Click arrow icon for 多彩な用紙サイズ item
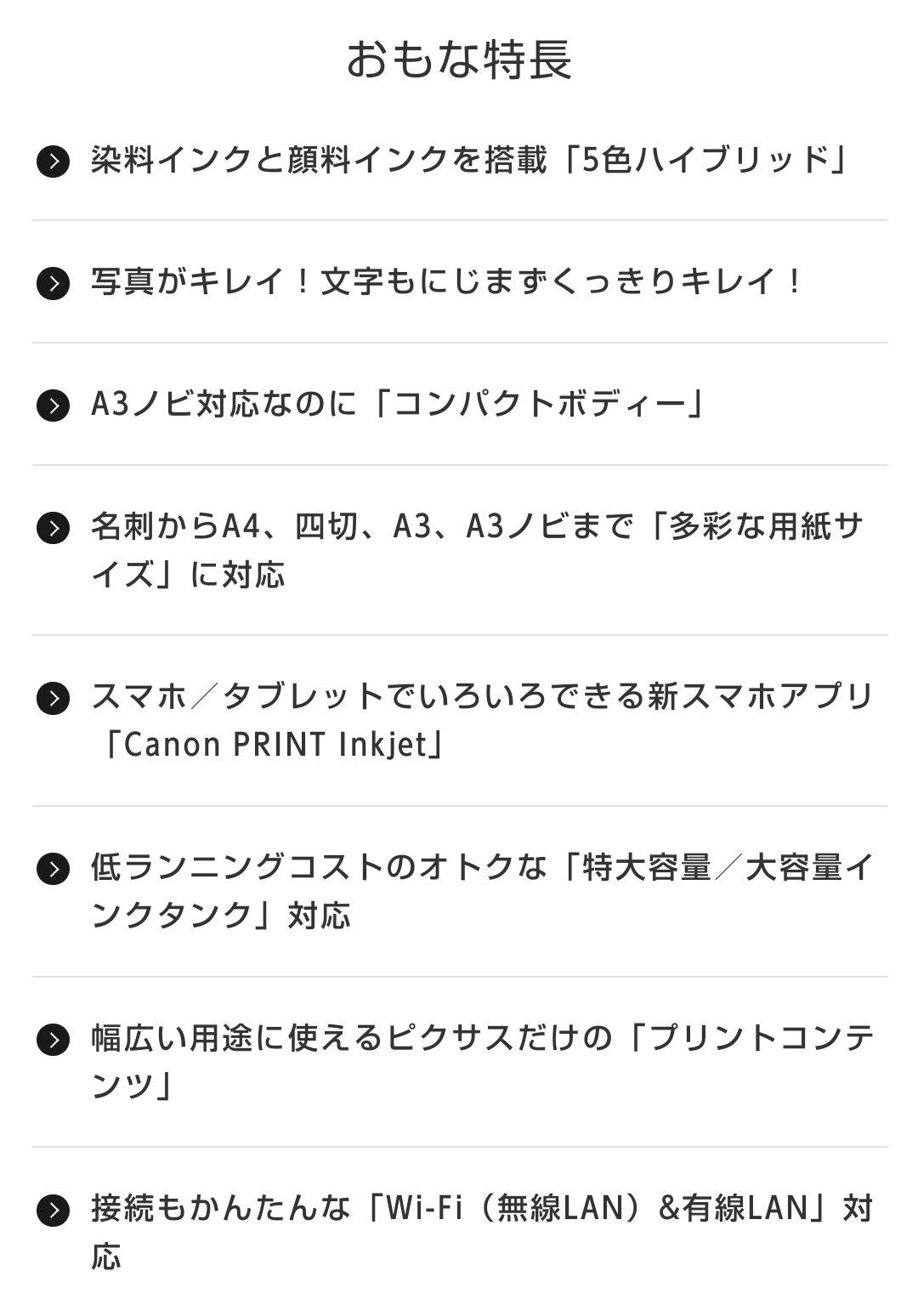918x1316 pixels. click(x=53, y=528)
